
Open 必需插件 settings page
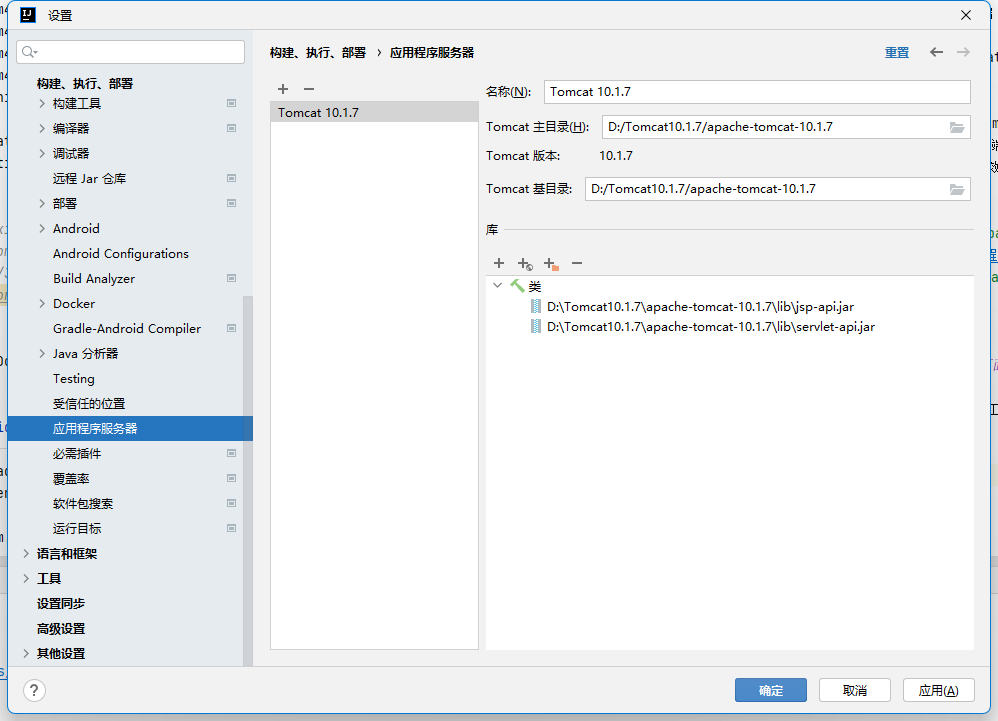pyautogui.click(x=77, y=453)
